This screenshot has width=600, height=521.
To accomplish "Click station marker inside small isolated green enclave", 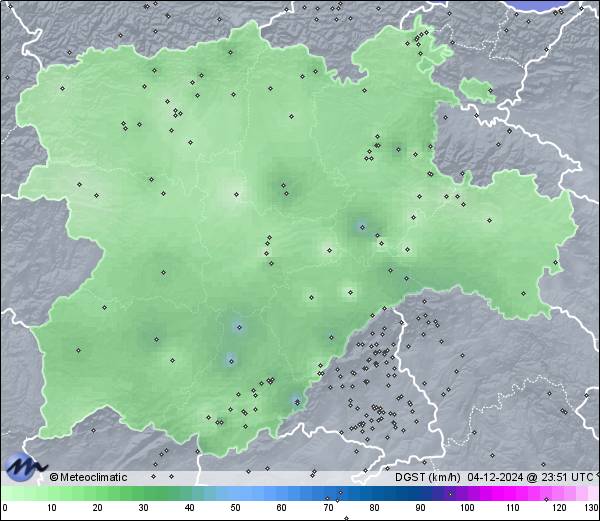I will pos(490,90).
